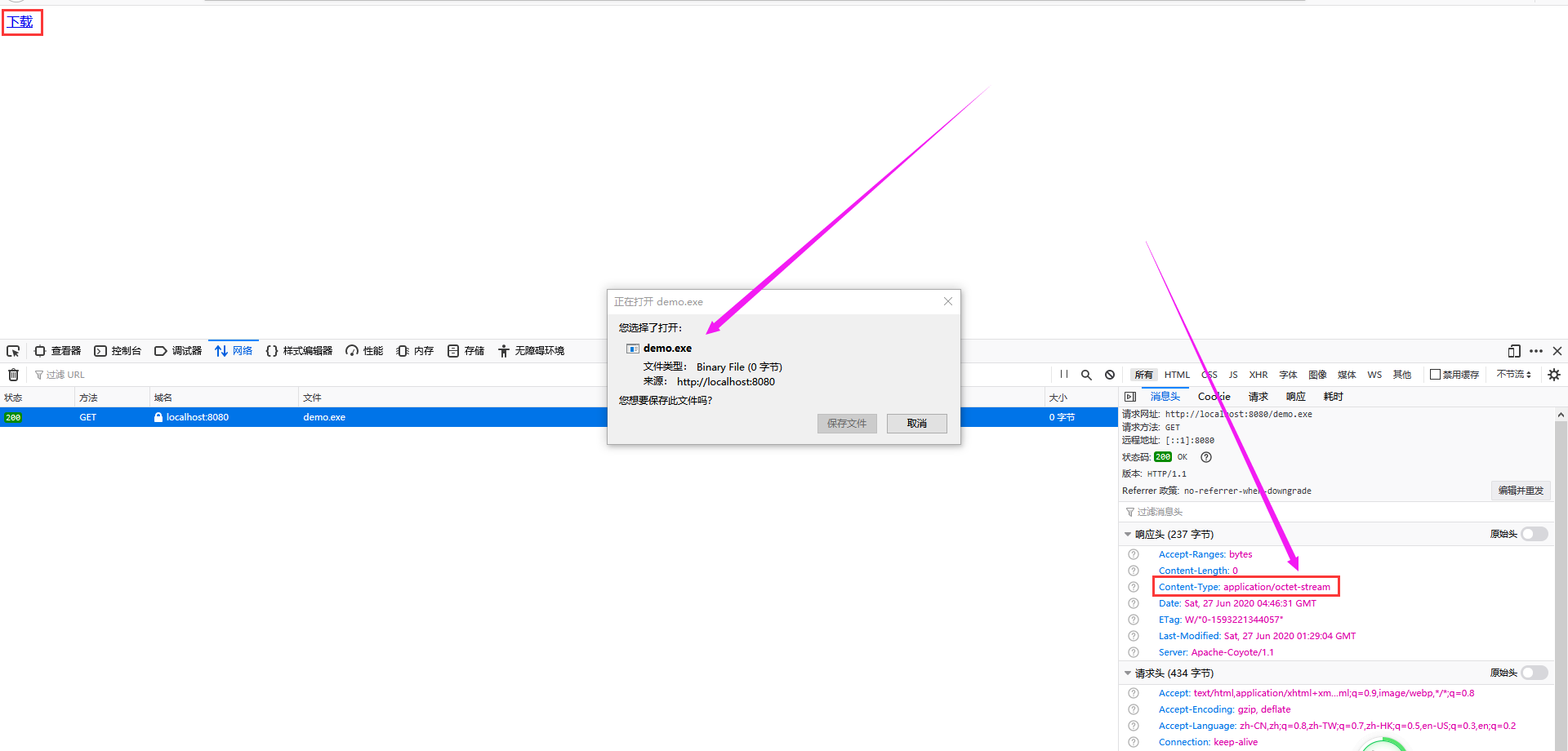Clear network requests with trash icon
Image resolution: width=1568 pixels, height=751 pixels.
tap(13, 375)
